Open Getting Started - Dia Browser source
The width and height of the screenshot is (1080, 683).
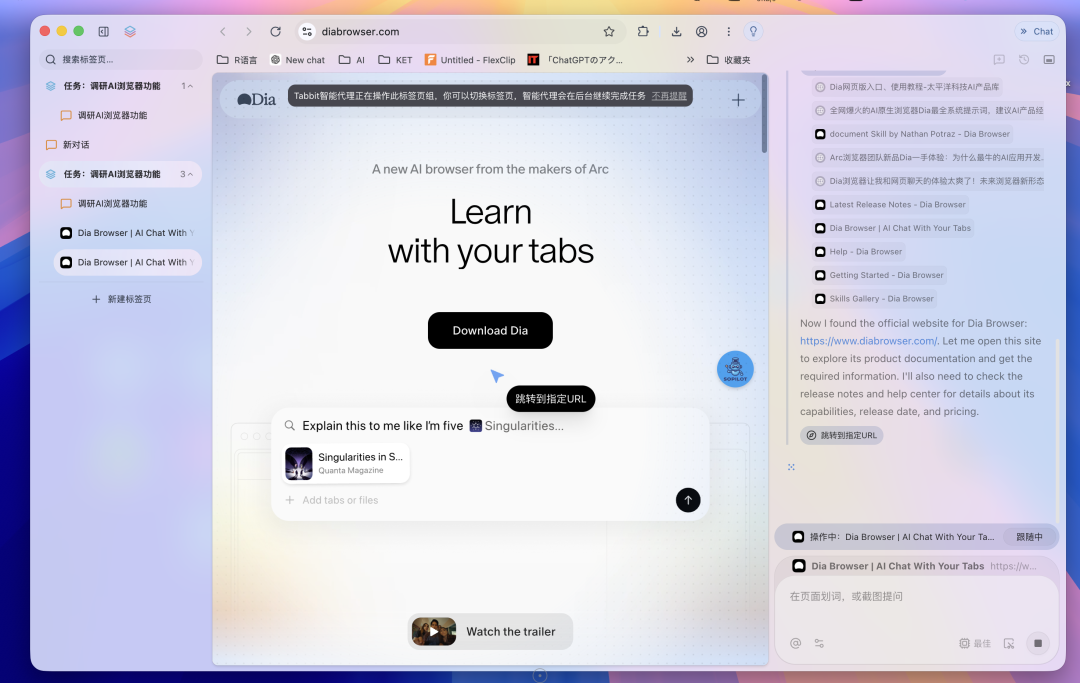pos(879,275)
